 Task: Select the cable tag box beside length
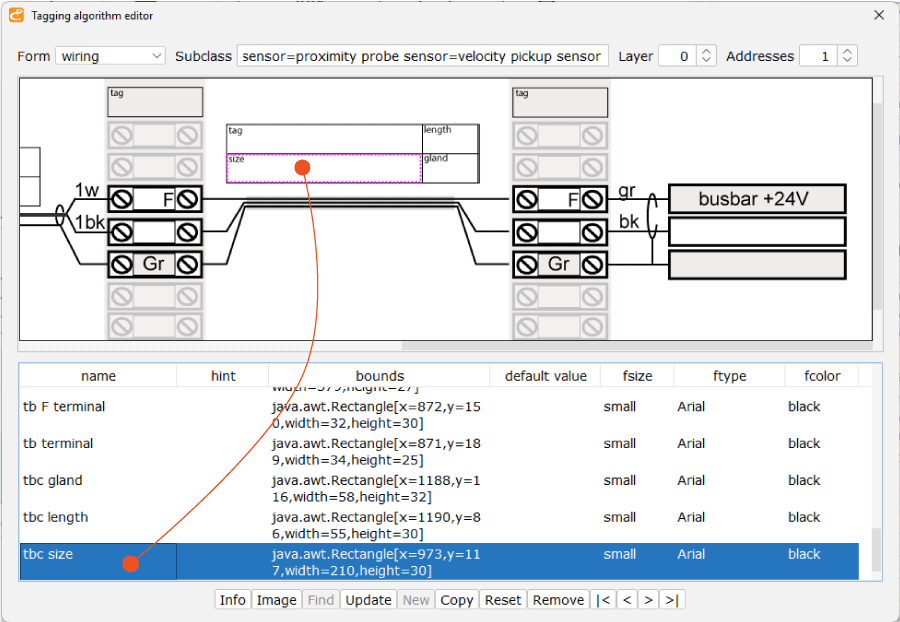[x=324, y=139]
